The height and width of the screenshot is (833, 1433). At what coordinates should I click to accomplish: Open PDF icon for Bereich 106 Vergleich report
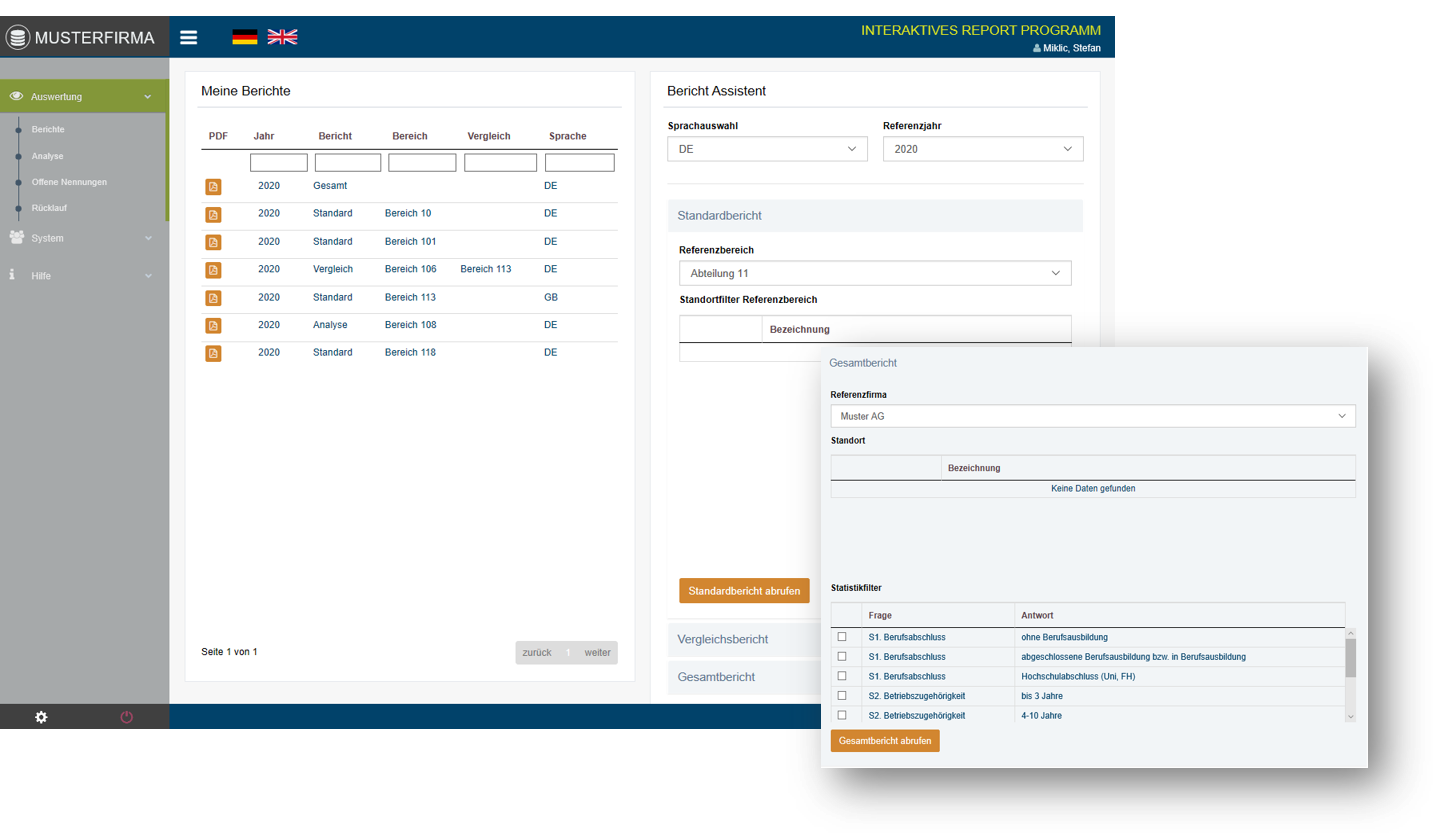tap(213, 270)
